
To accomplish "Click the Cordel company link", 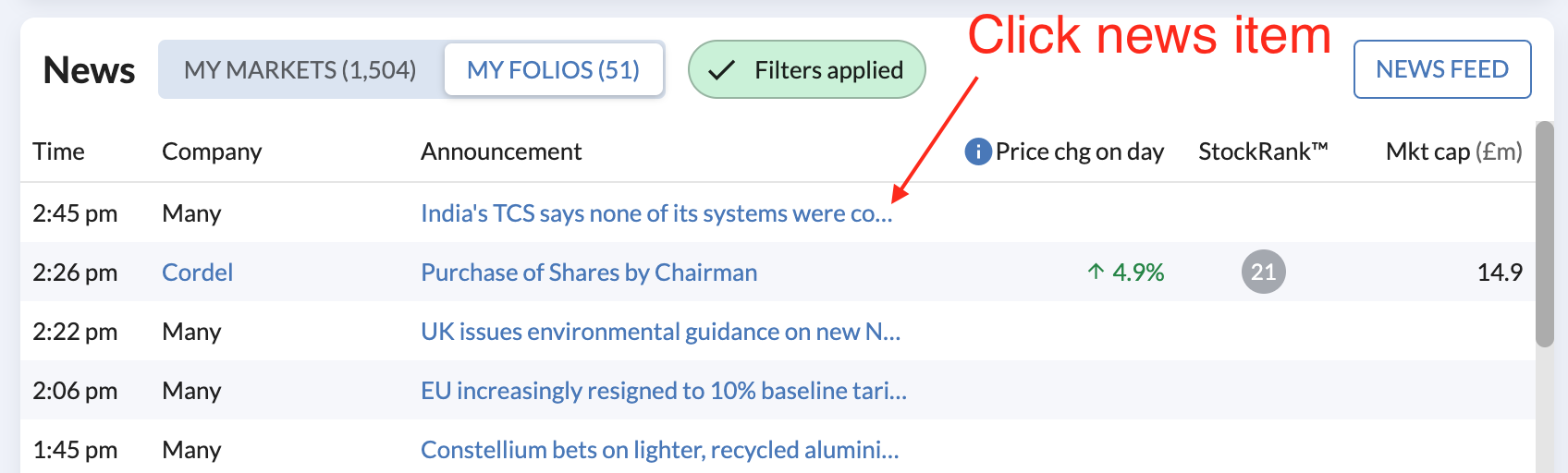I will (x=197, y=273).
